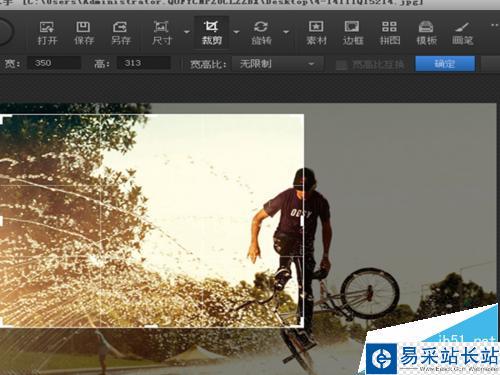500x375 pixels.
Task: Click the crop box's left-edge middle handle
Action: coord(1,221)
